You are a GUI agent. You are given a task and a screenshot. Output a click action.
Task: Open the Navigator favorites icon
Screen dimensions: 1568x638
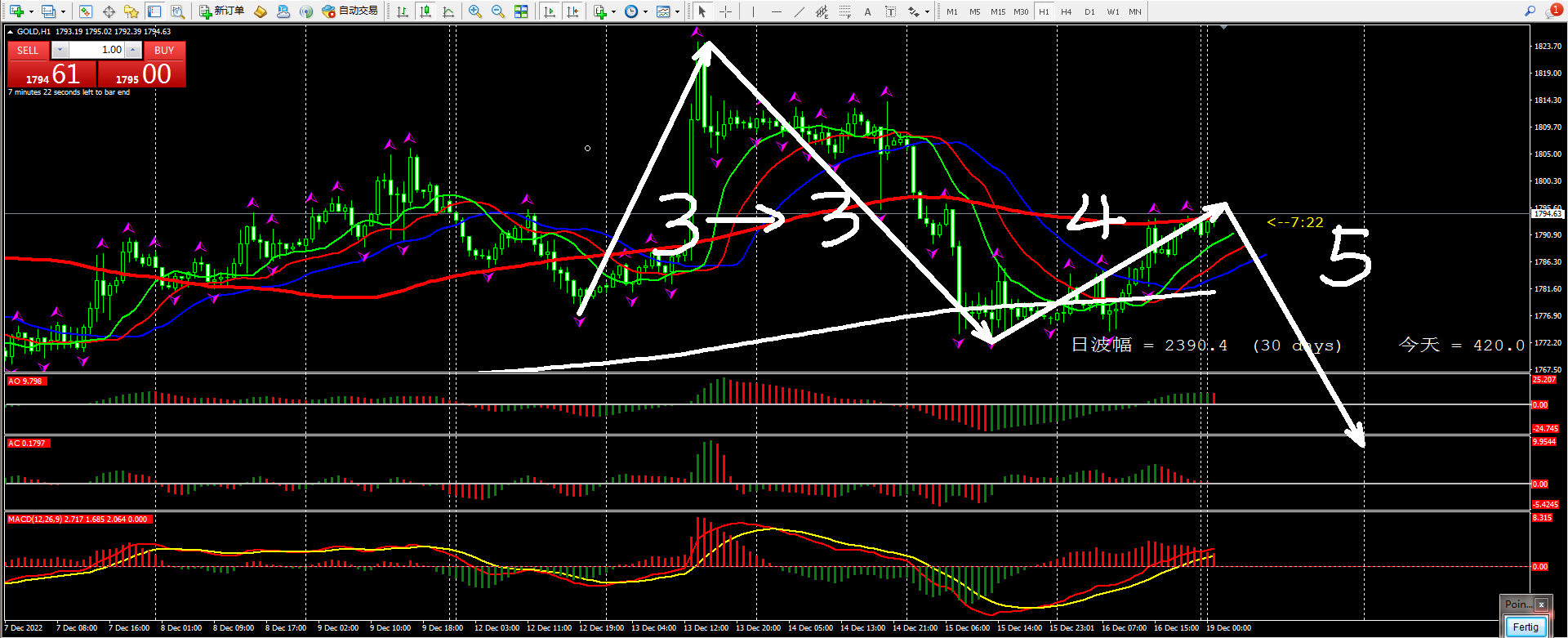131,11
